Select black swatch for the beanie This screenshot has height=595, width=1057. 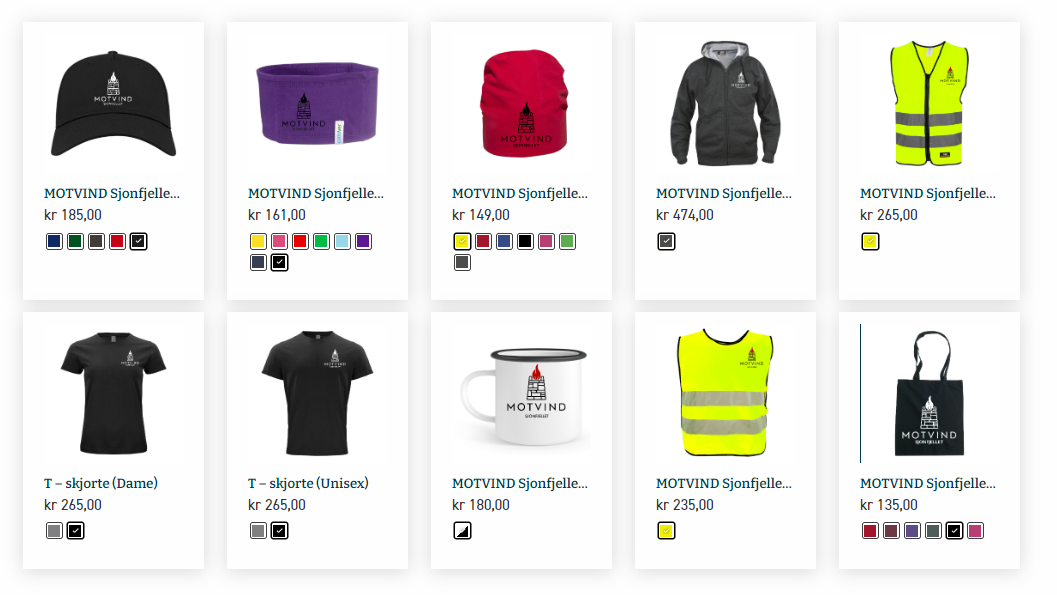click(x=525, y=241)
